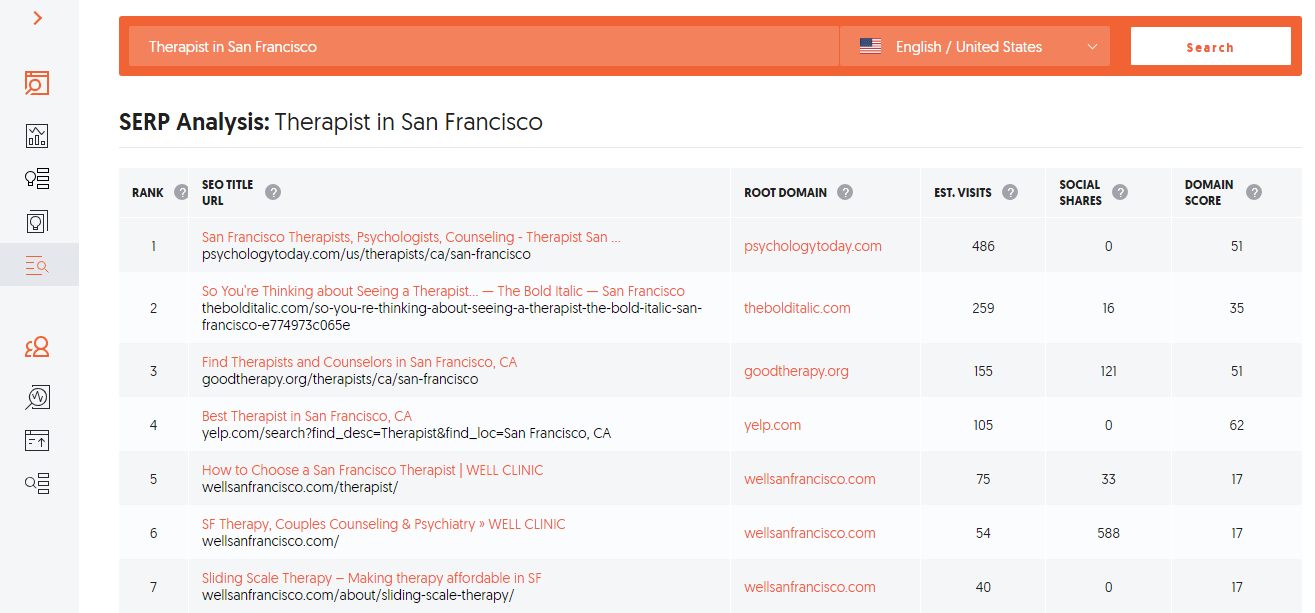Open 'Find Therapists and Counselors in San Francisco' link
The height and width of the screenshot is (613, 1315).
click(359, 362)
